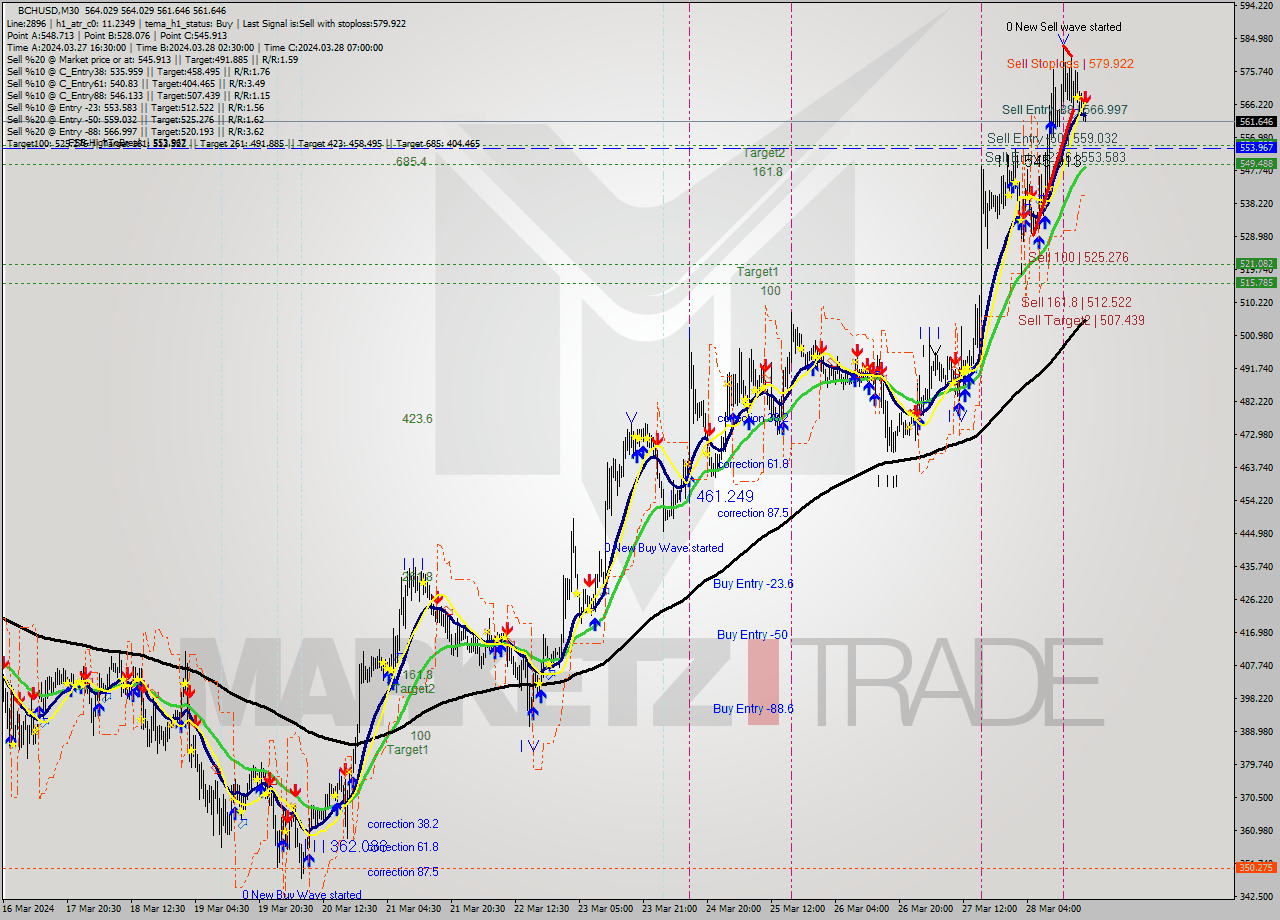Click the '26 Mar 20:00' time label

pos(927,909)
